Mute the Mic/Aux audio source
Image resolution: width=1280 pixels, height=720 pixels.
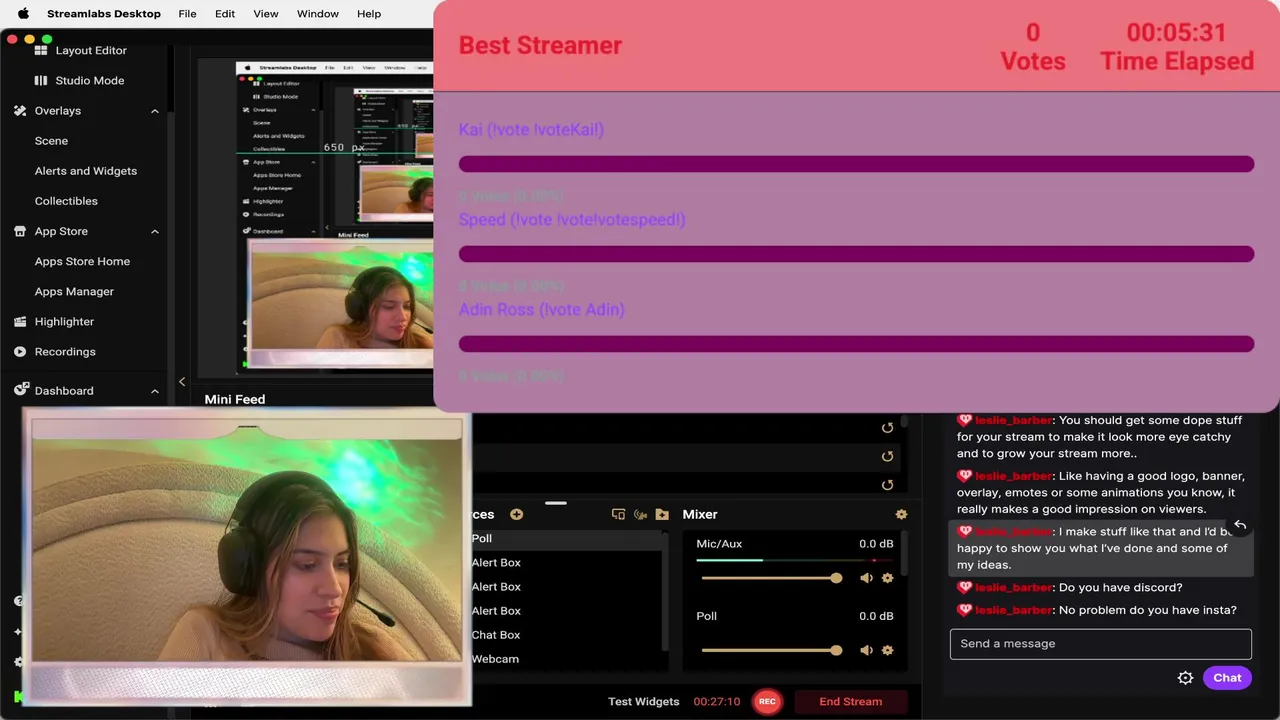tap(866, 578)
